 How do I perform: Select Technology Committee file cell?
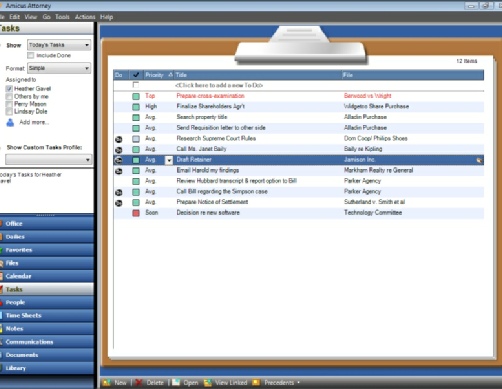373,213
